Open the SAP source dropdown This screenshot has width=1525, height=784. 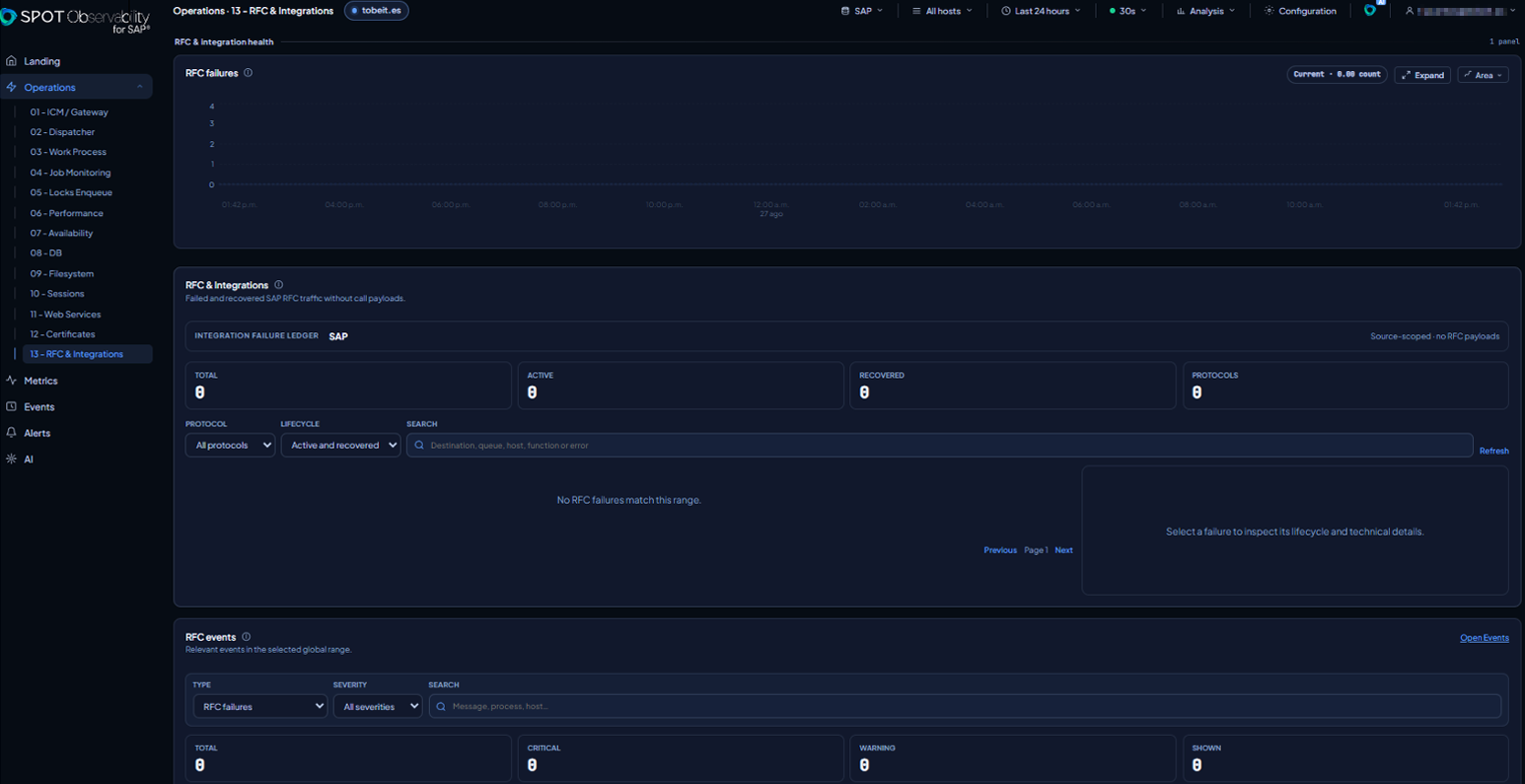(862, 11)
